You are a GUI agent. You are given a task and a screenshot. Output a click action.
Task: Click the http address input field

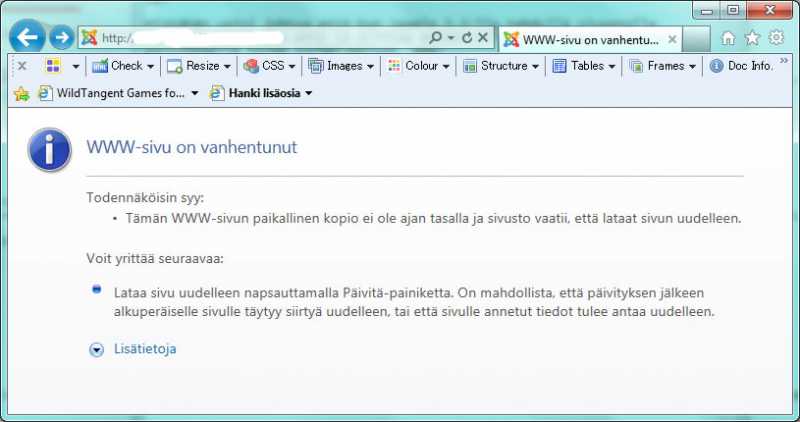(x=260, y=38)
